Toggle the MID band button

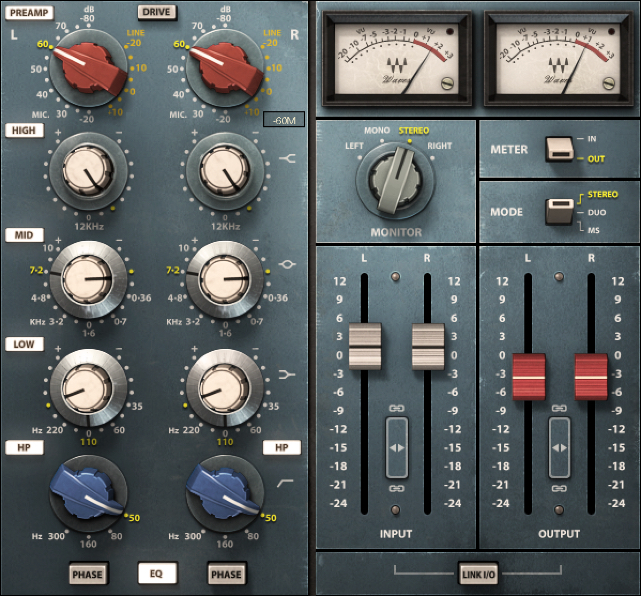point(24,235)
